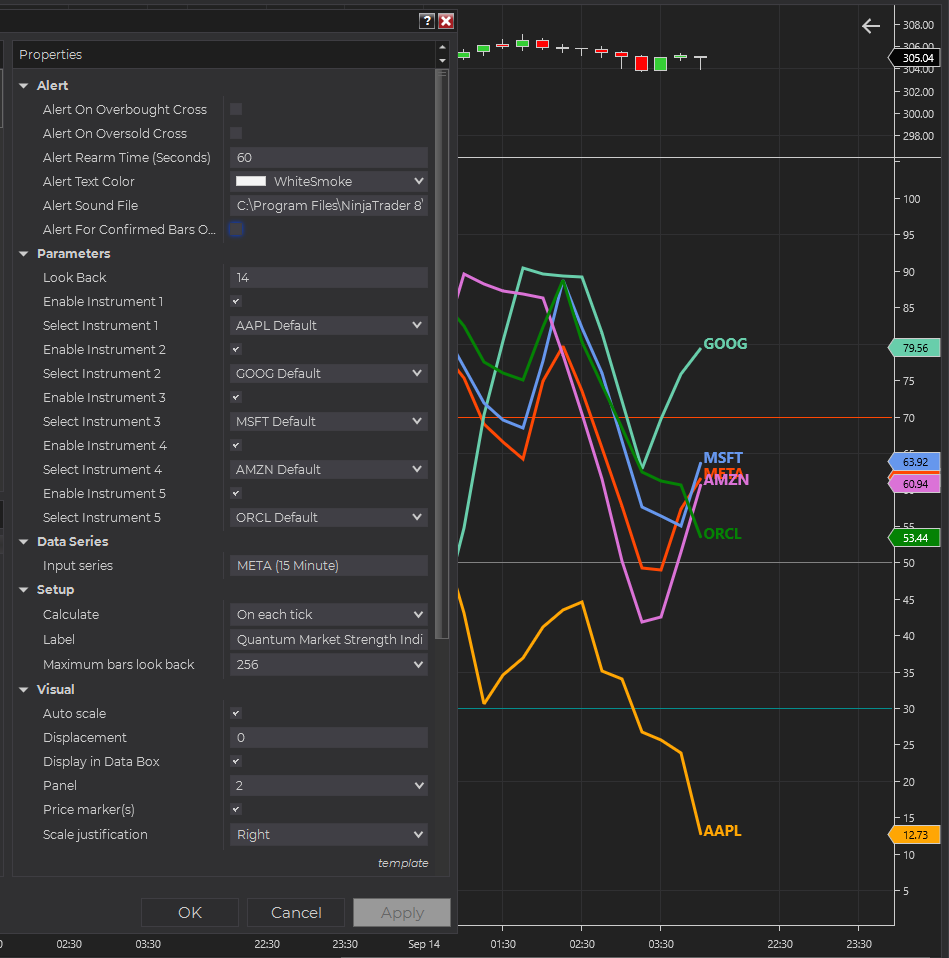Uncheck Enable Instrument 2
Screen dimensions: 949x958
click(236, 349)
